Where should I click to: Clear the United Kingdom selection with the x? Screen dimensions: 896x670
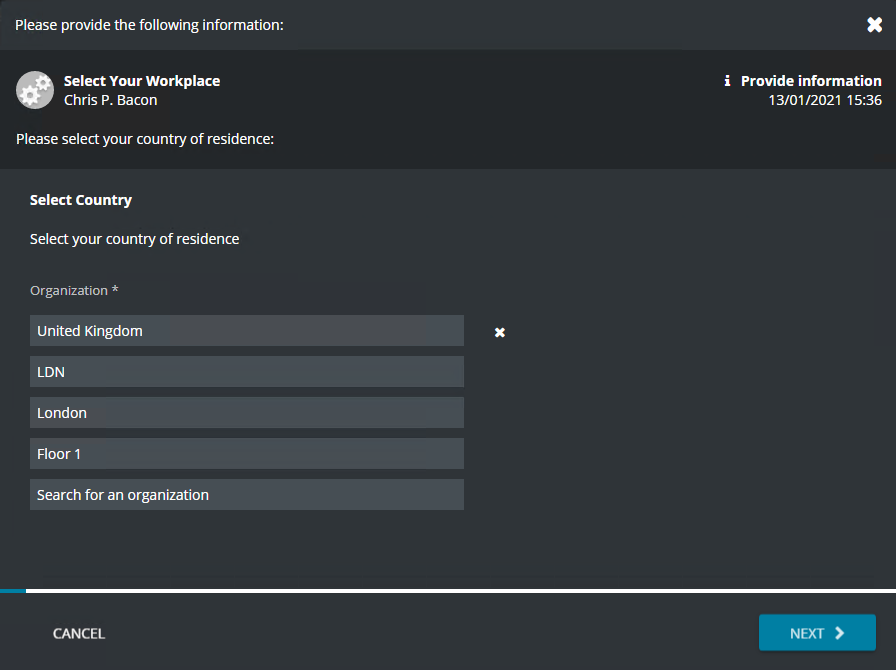point(500,332)
